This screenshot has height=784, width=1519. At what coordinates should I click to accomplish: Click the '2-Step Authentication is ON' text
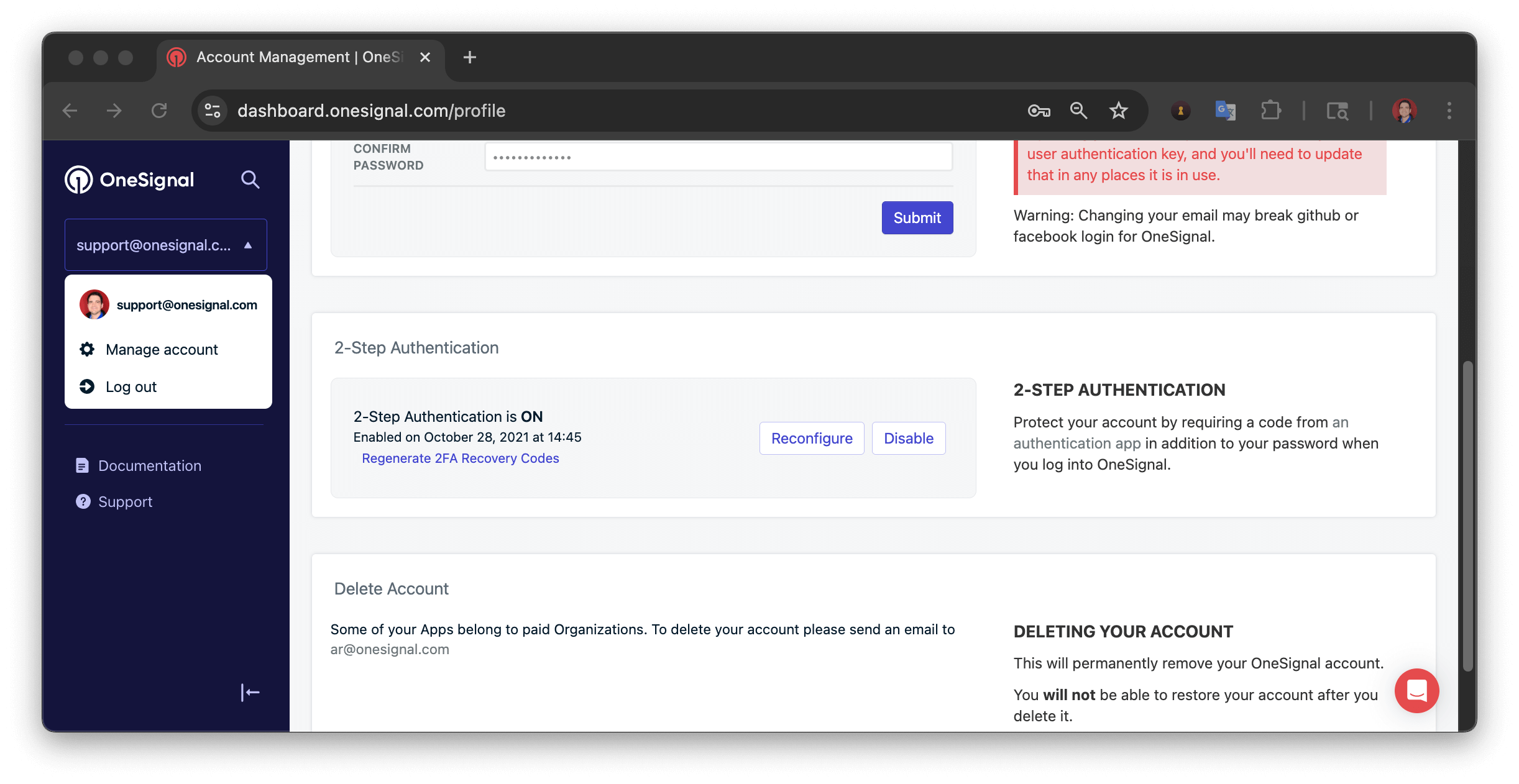448,416
